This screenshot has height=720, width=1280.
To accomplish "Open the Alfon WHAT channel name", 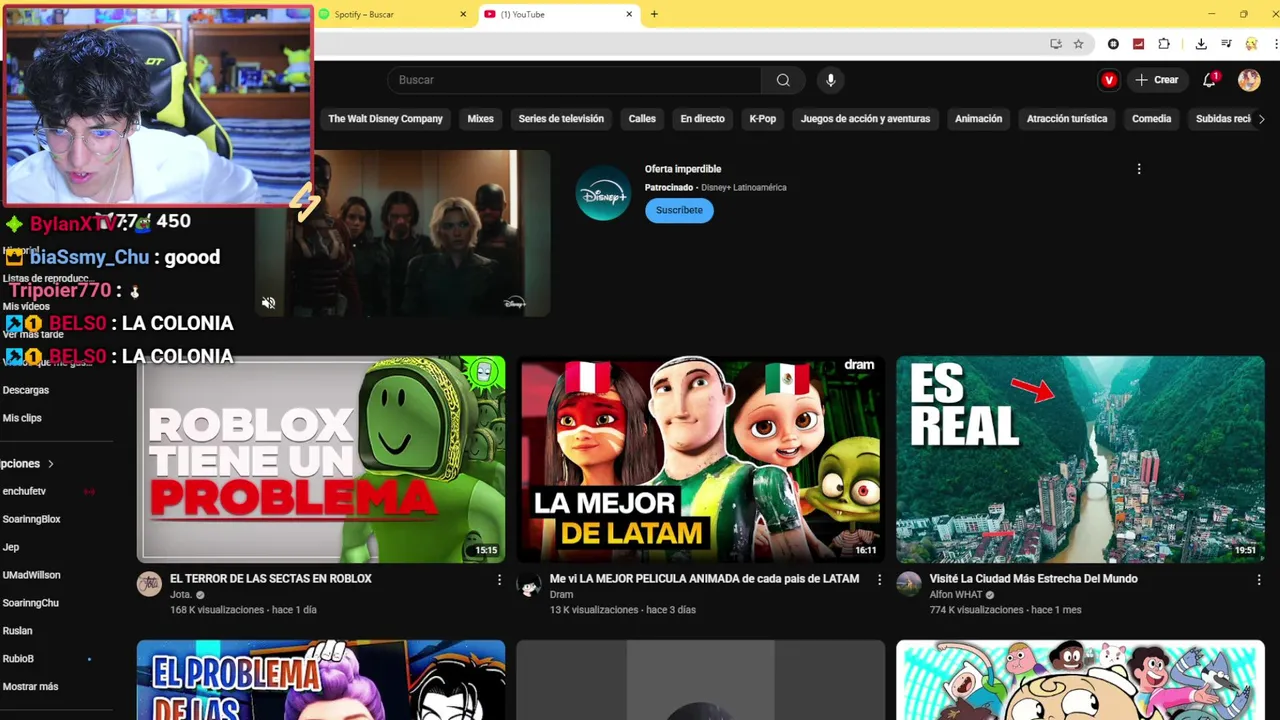I will 956,595.
